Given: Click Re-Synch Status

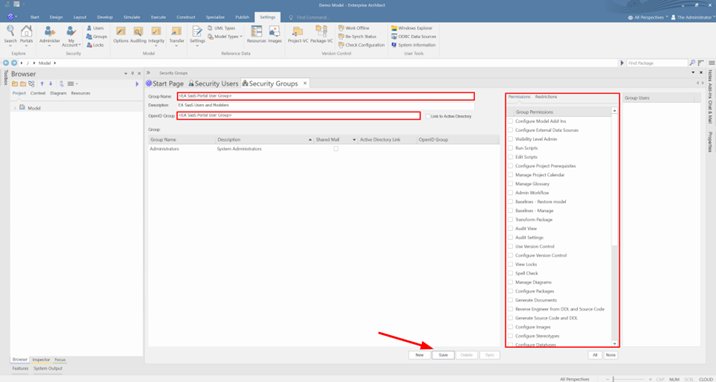Looking at the screenshot, I should coord(358,37).
